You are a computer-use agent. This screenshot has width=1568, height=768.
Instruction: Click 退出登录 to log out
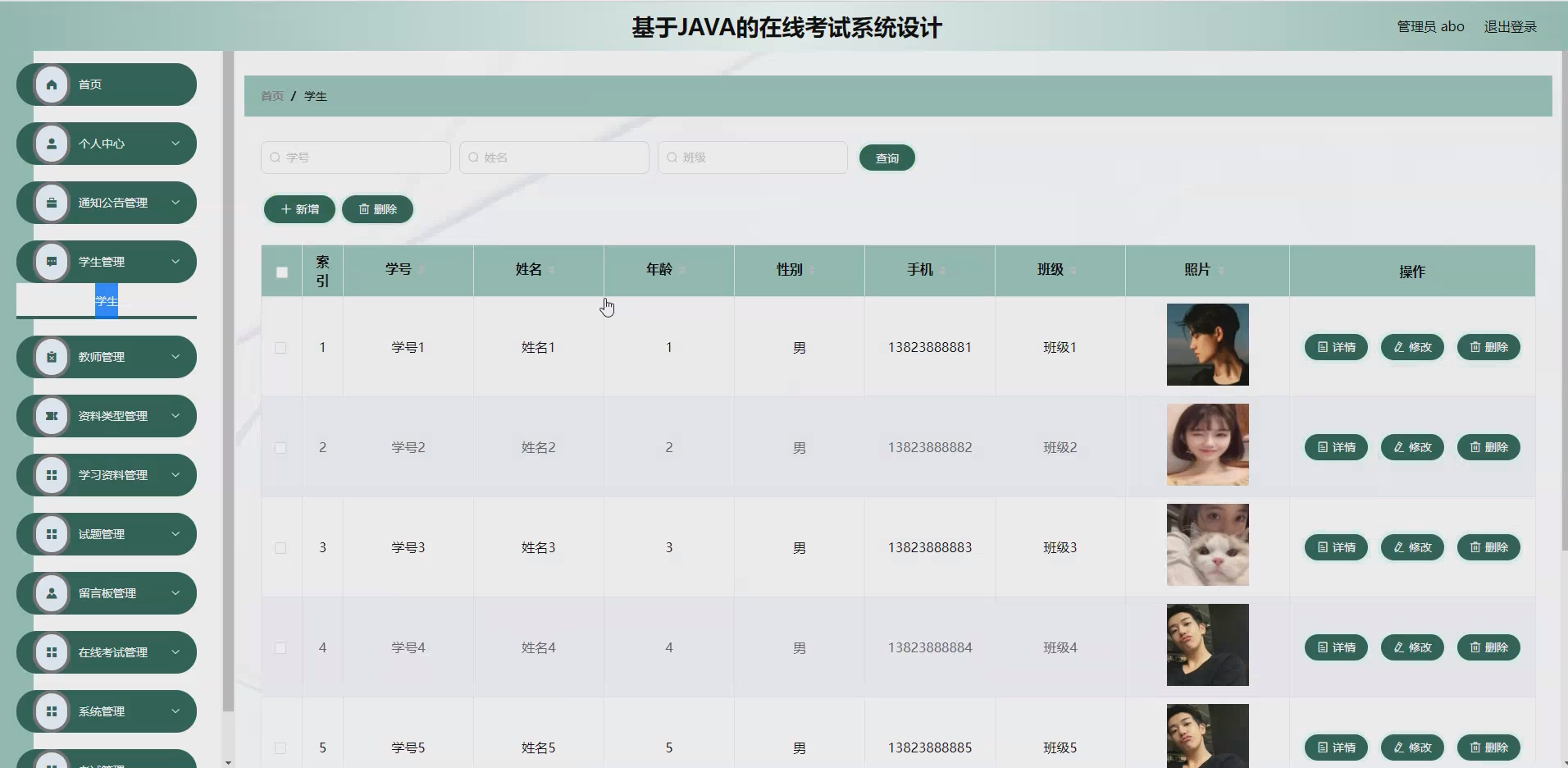[1511, 25]
